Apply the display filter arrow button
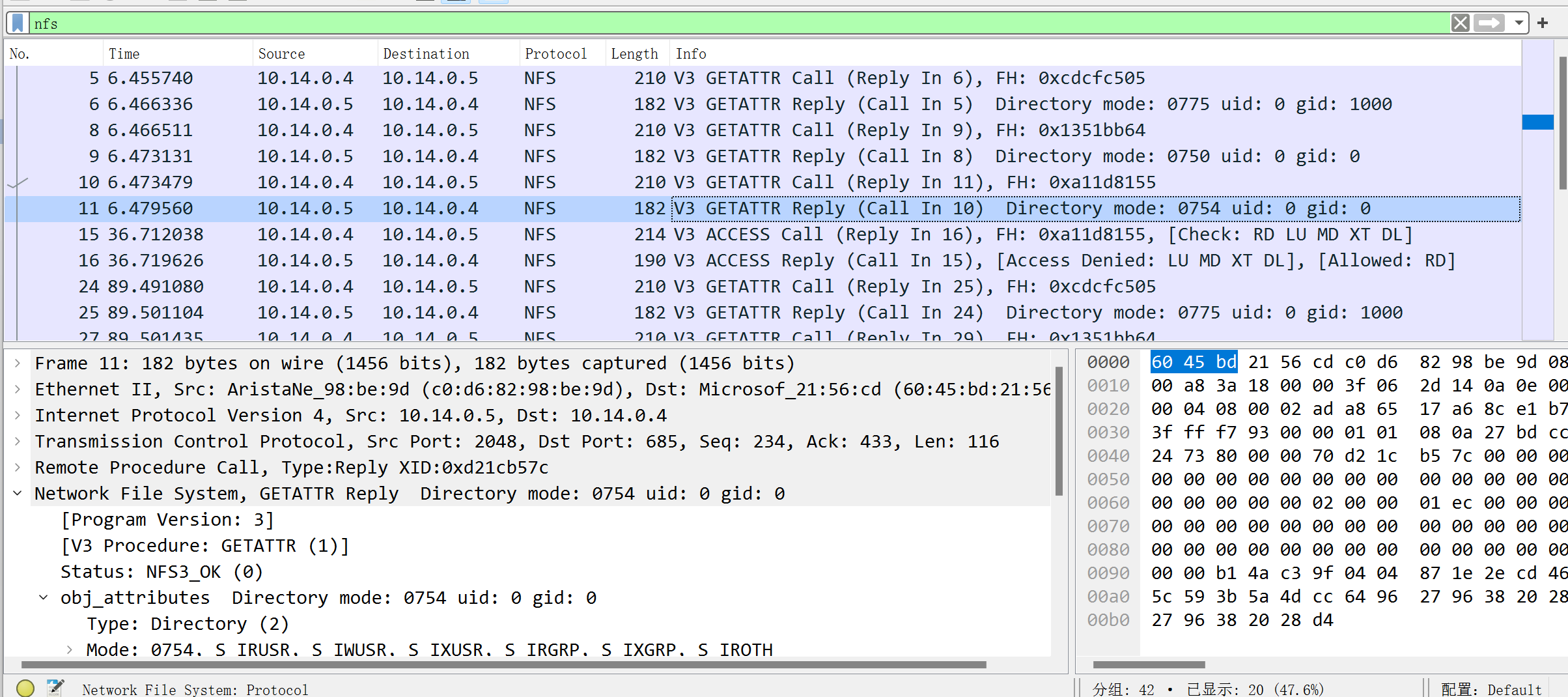This screenshot has height=697, width=1568. [x=1489, y=23]
